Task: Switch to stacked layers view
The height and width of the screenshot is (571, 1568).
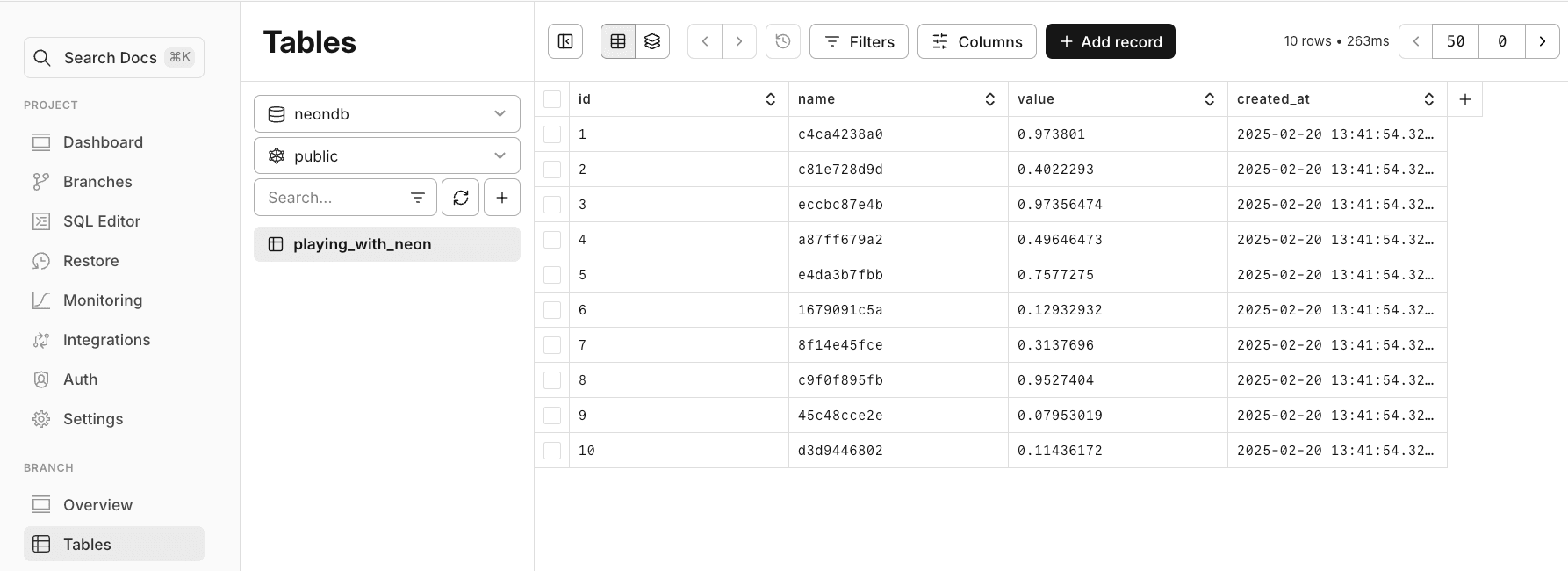Action: pos(652,41)
